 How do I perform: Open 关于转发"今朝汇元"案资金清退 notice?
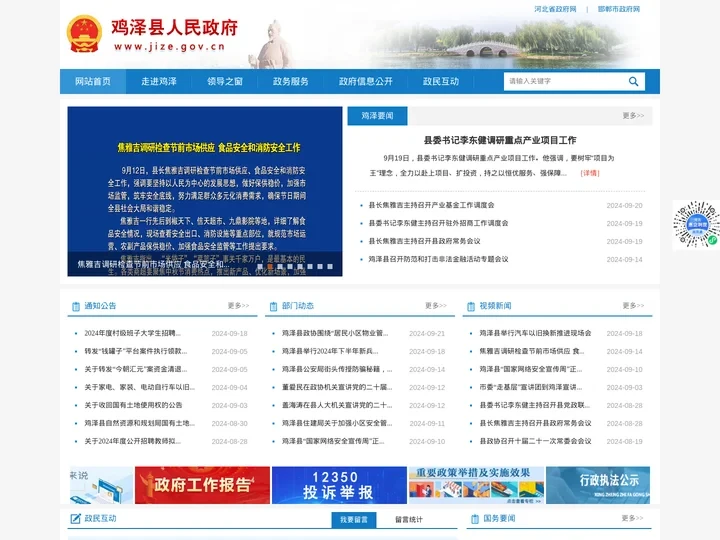point(135,369)
